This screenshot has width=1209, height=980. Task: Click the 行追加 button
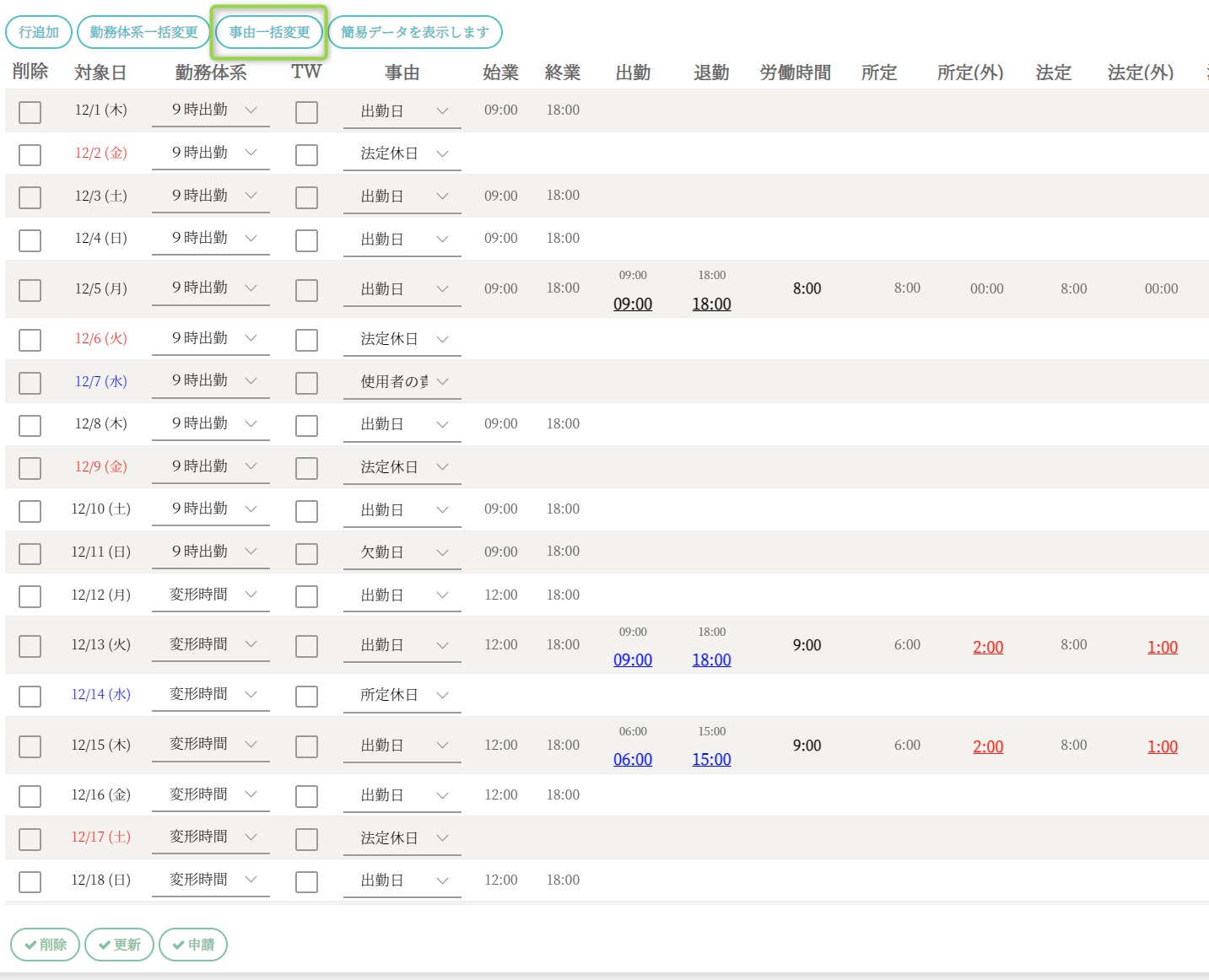point(39,32)
